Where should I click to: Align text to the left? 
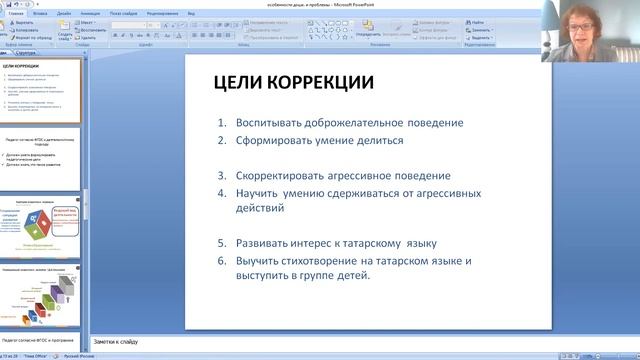195,36
